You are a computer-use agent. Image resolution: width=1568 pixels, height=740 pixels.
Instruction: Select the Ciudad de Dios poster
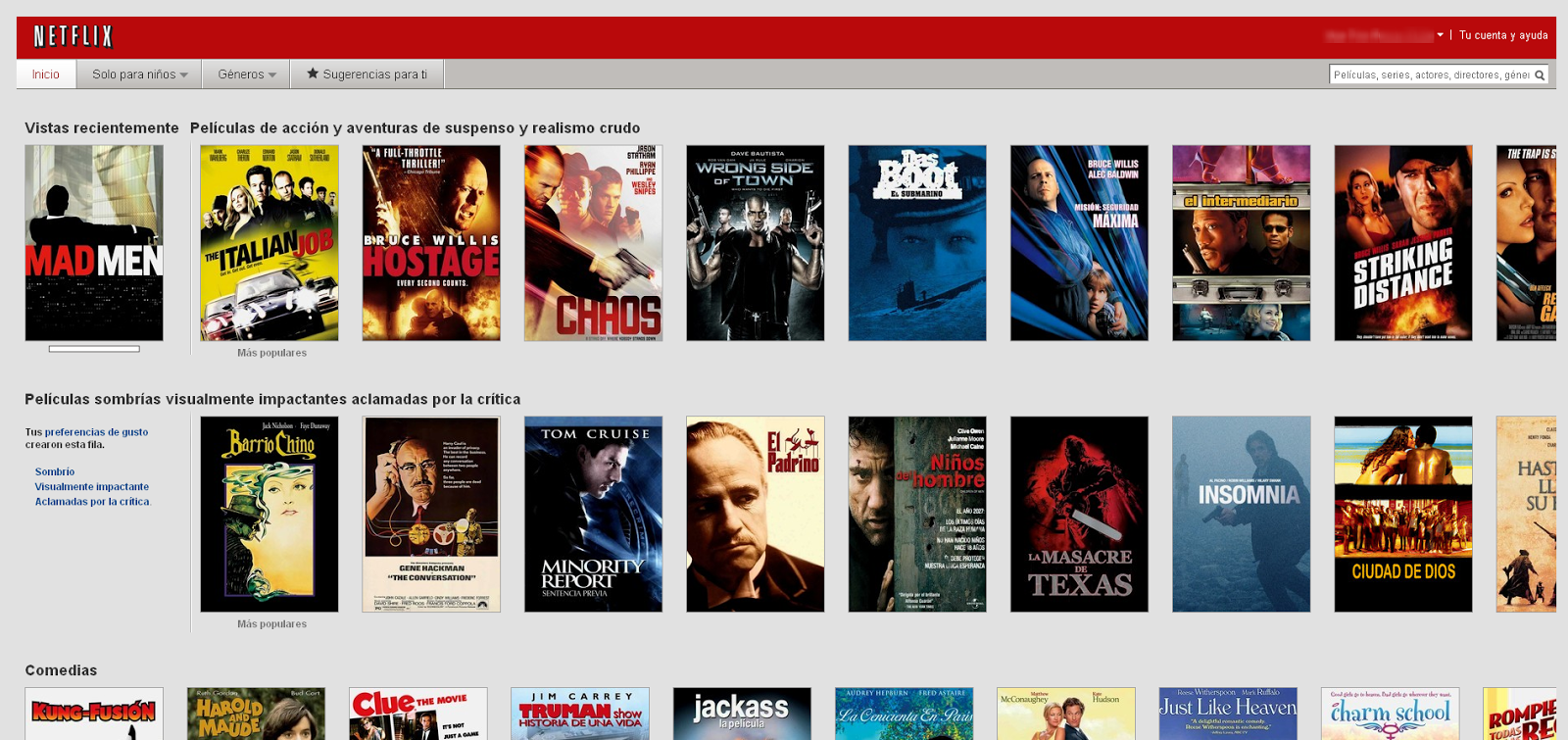click(x=1403, y=515)
